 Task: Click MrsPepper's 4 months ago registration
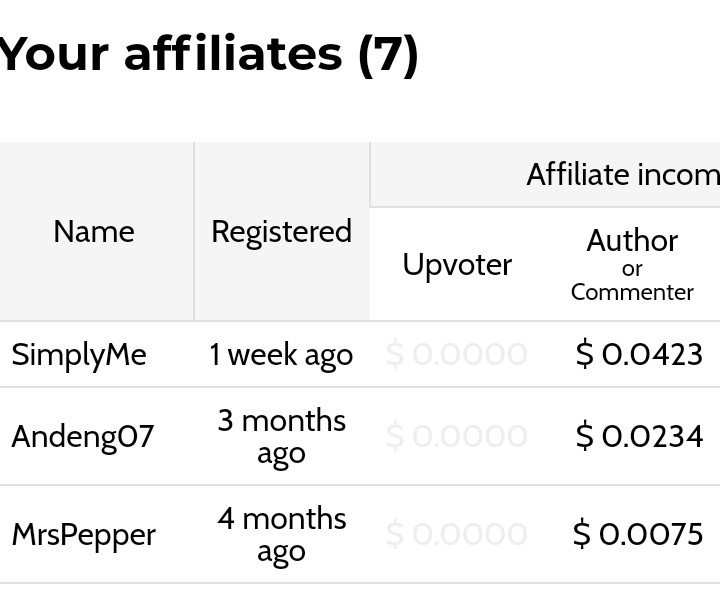(281, 535)
